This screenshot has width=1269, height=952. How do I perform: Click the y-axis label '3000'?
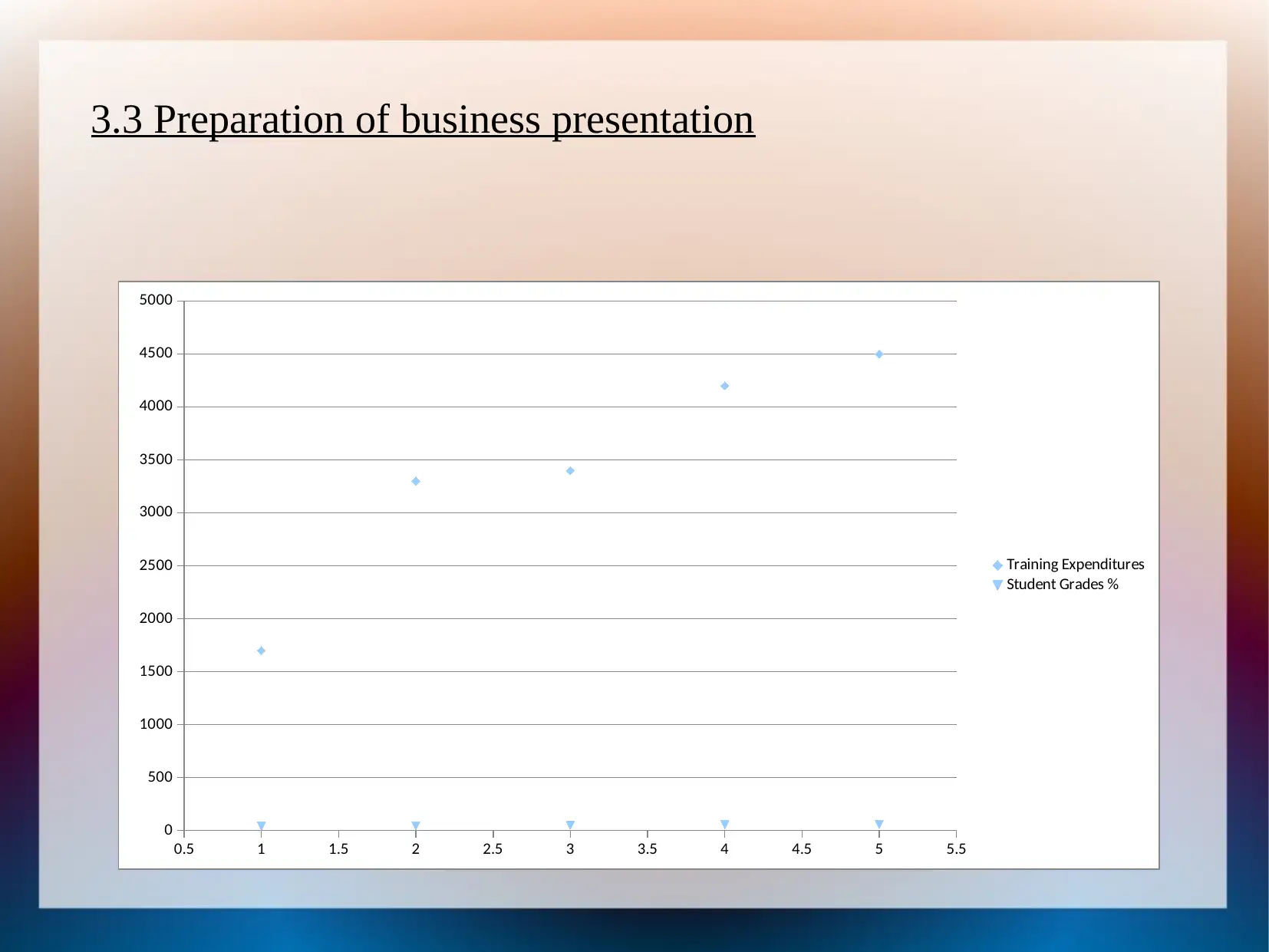tap(156, 512)
